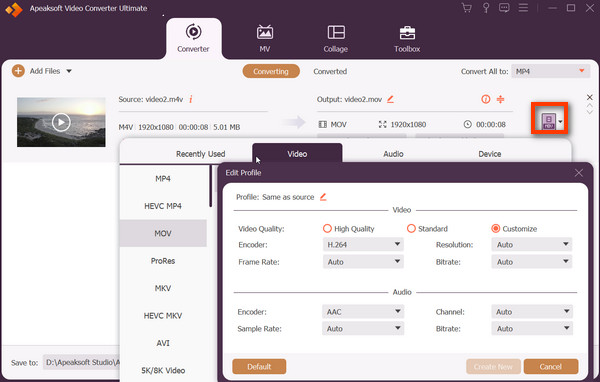This screenshot has width=600, height=382.
Task: Expand the Add Files dropdown arrow
Action: point(69,71)
